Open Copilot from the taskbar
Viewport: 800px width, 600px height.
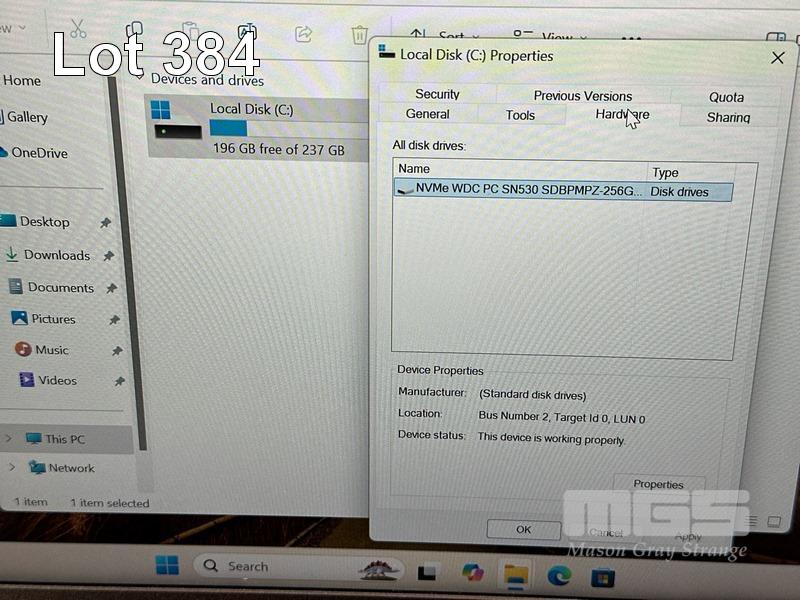(x=471, y=573)
